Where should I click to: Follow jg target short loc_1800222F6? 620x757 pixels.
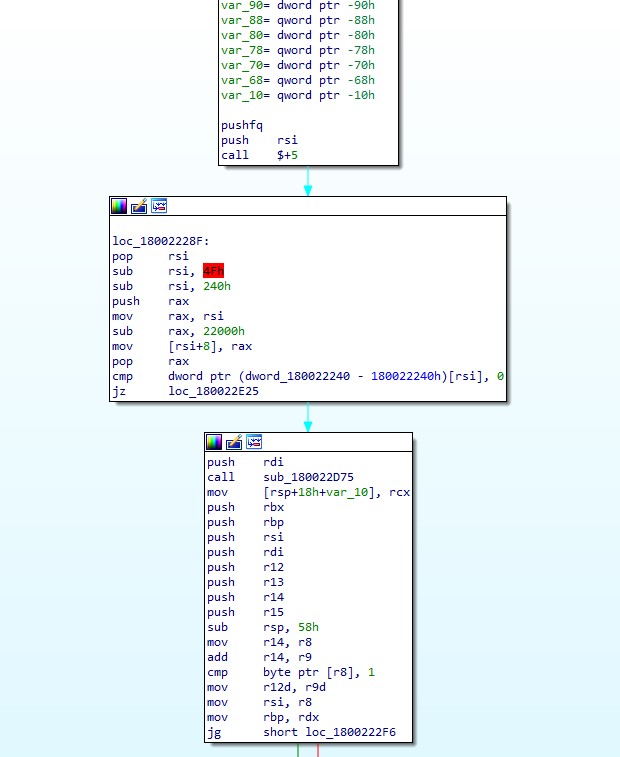coord(329,732)
